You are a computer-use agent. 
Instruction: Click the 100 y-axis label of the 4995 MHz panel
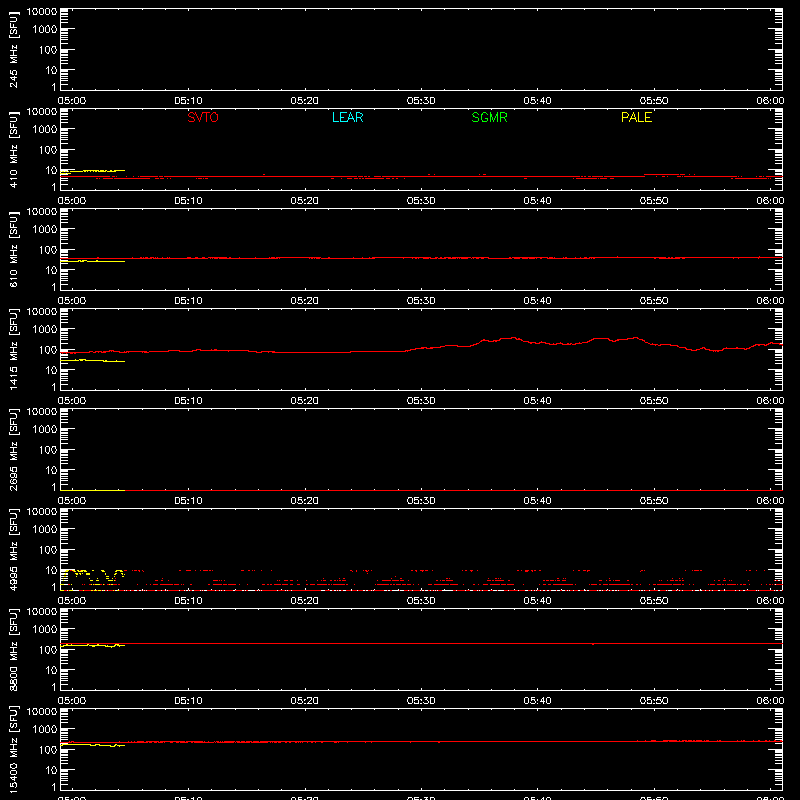tap(48, 550)
